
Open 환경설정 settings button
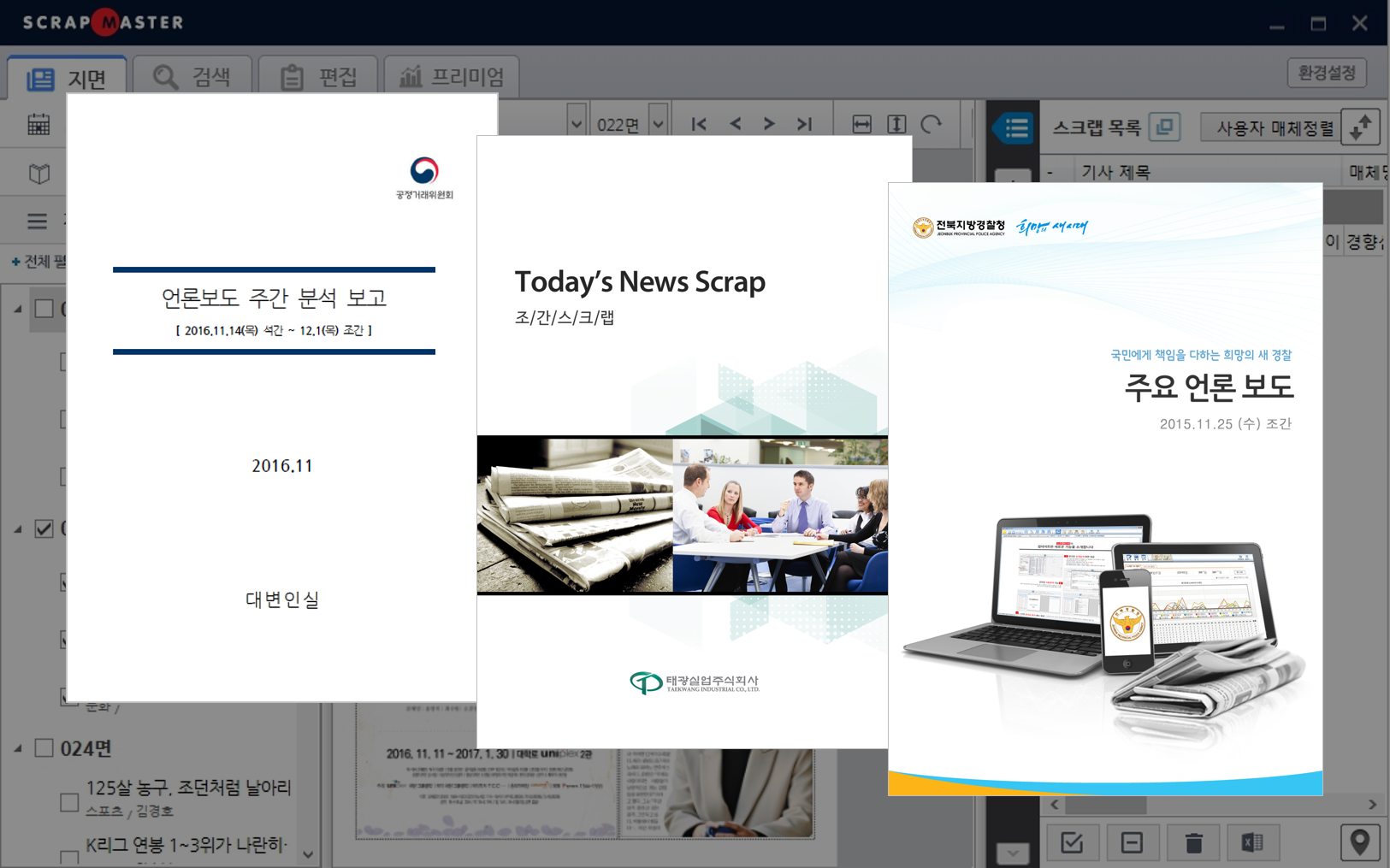tap(1326, 73)
